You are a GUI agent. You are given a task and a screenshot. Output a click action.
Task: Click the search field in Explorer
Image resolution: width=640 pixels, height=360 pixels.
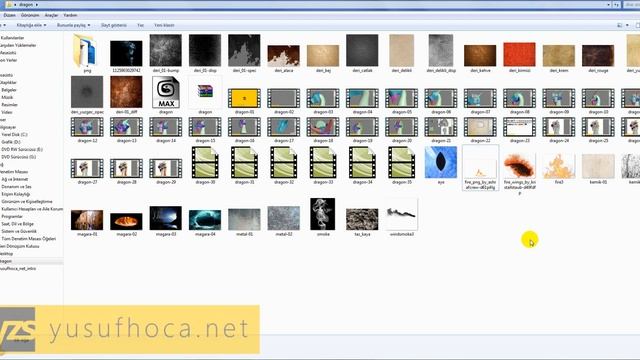(632, 4)
